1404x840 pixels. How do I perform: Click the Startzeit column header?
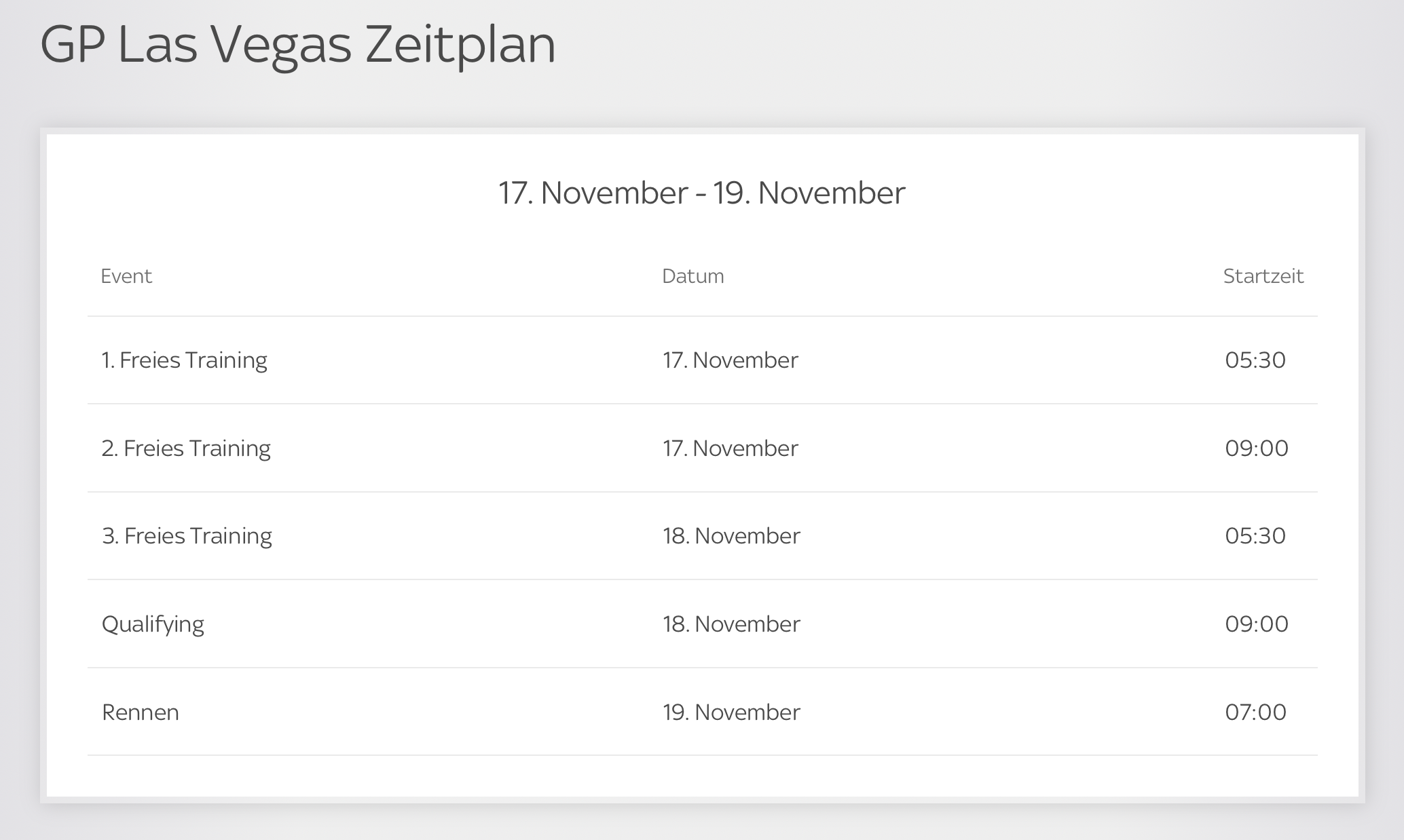coord(1263,276)
